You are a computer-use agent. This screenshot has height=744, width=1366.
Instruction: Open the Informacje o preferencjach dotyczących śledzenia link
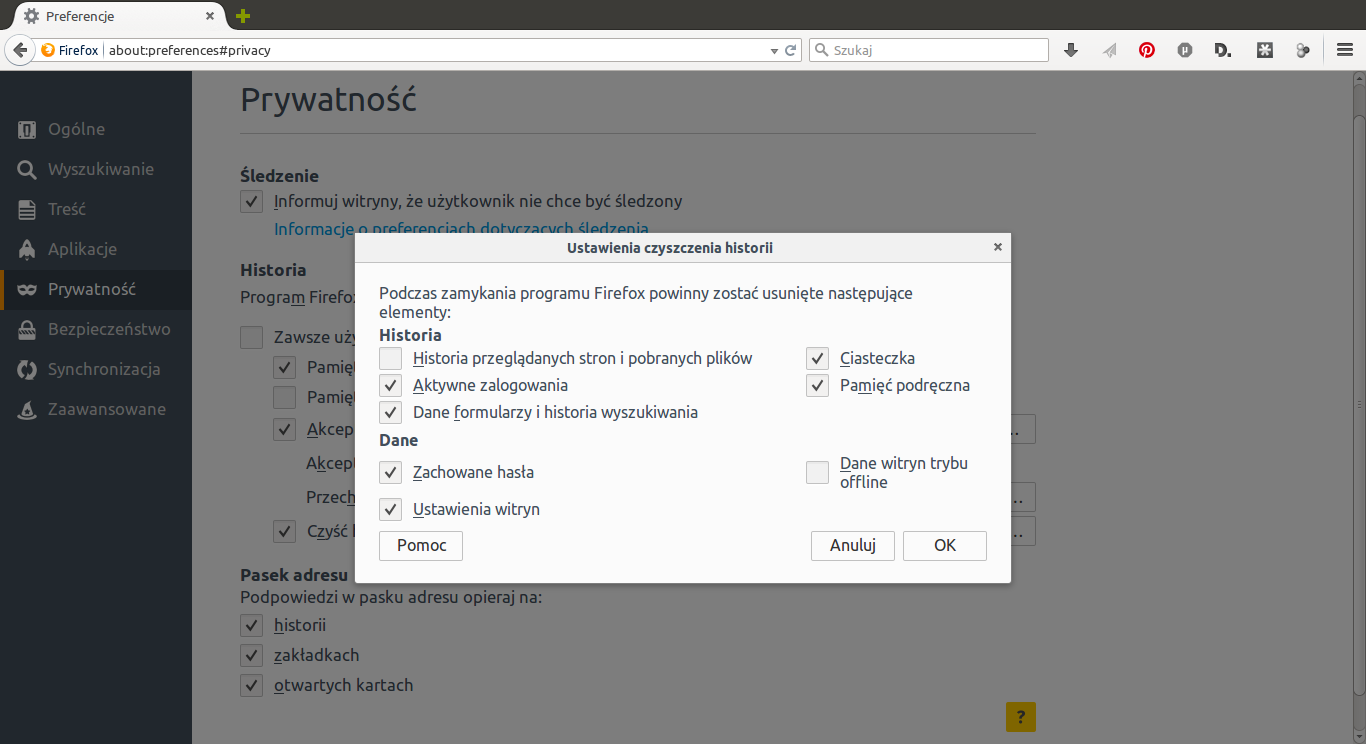(461, 229)
